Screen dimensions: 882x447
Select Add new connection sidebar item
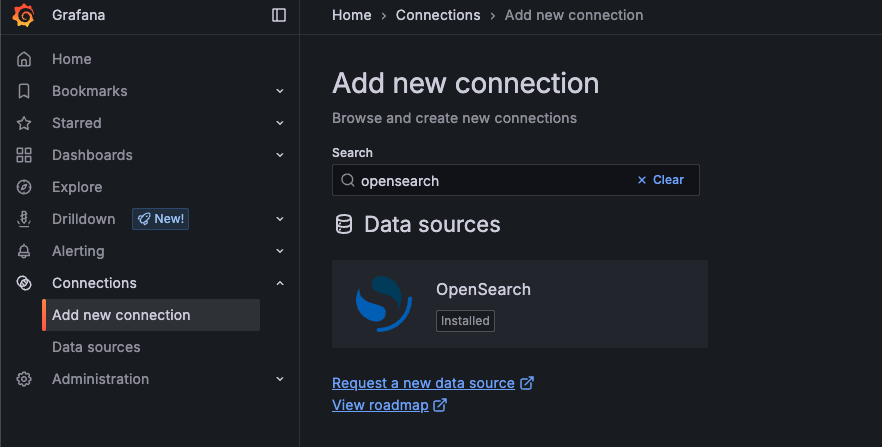[151, 315]
